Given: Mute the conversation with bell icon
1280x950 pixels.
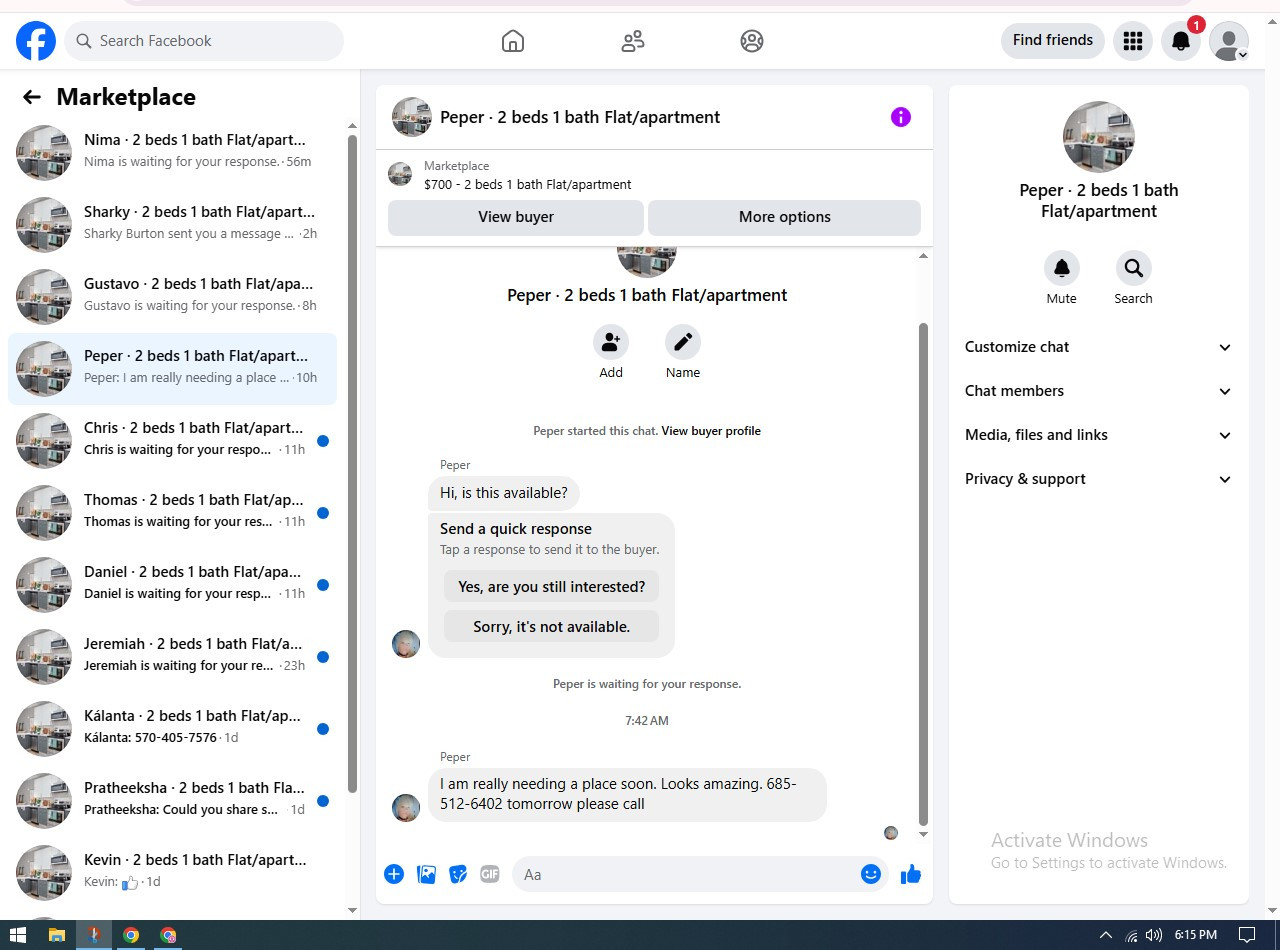Looking at the screenshot, I should [x=1062, y=268].
